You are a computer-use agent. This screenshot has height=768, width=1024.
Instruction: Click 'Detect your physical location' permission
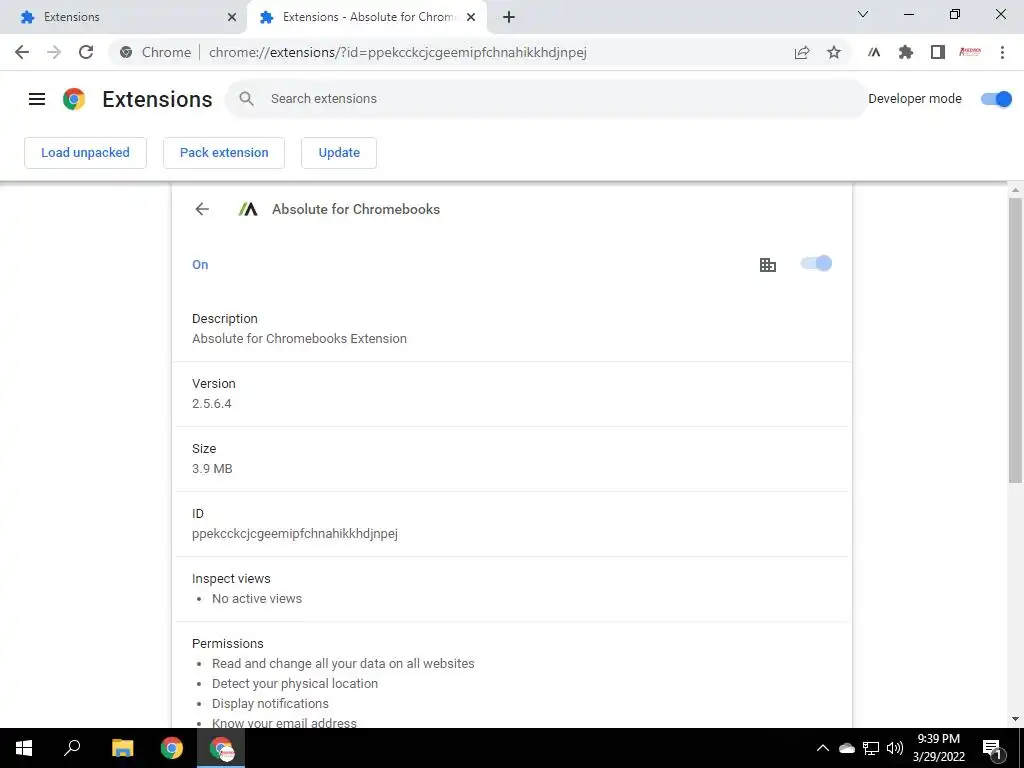tap(295, 684)
